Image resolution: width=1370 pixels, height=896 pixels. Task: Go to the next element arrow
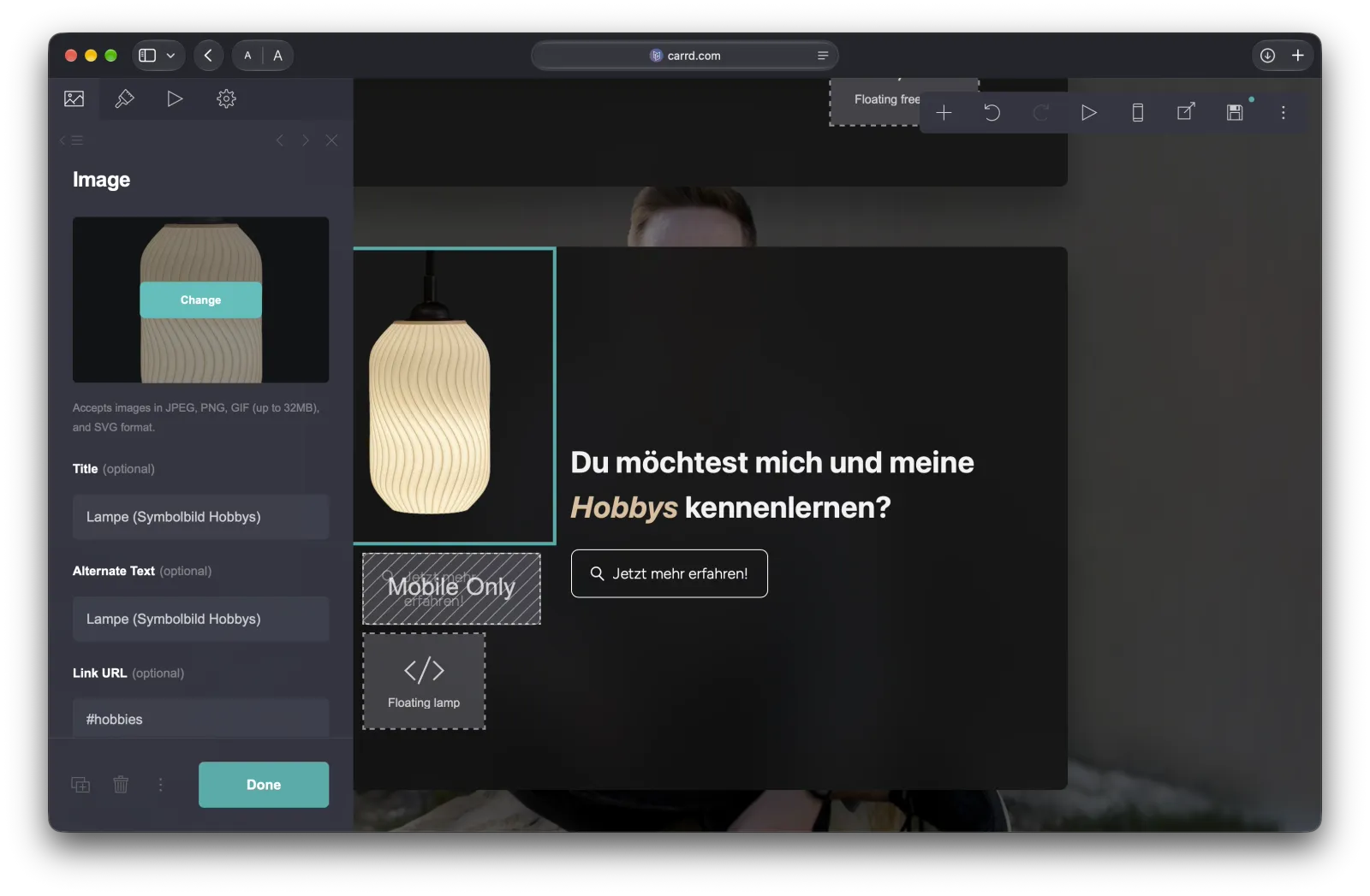pyautogui.click(x=305, y=140)
